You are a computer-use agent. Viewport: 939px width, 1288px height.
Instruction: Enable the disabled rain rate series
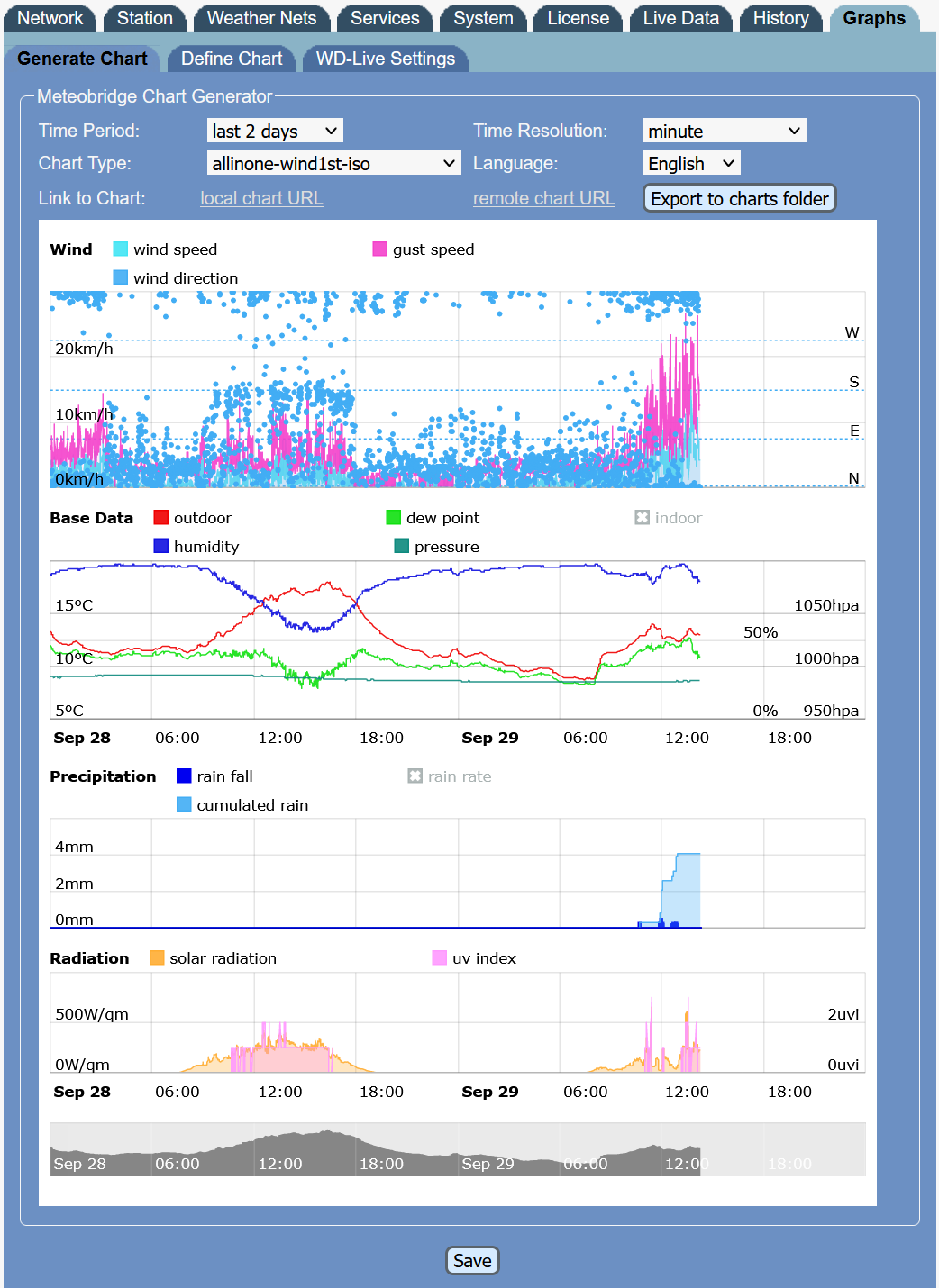point(415,776)
